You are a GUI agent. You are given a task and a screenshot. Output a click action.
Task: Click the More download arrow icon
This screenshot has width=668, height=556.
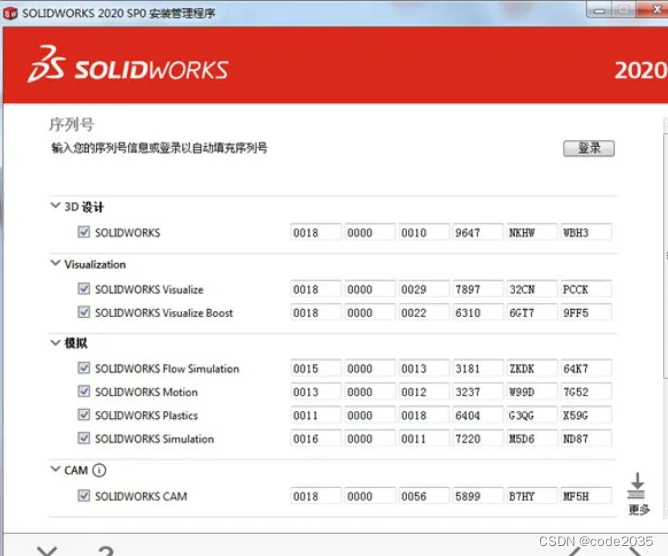point(637,486)
